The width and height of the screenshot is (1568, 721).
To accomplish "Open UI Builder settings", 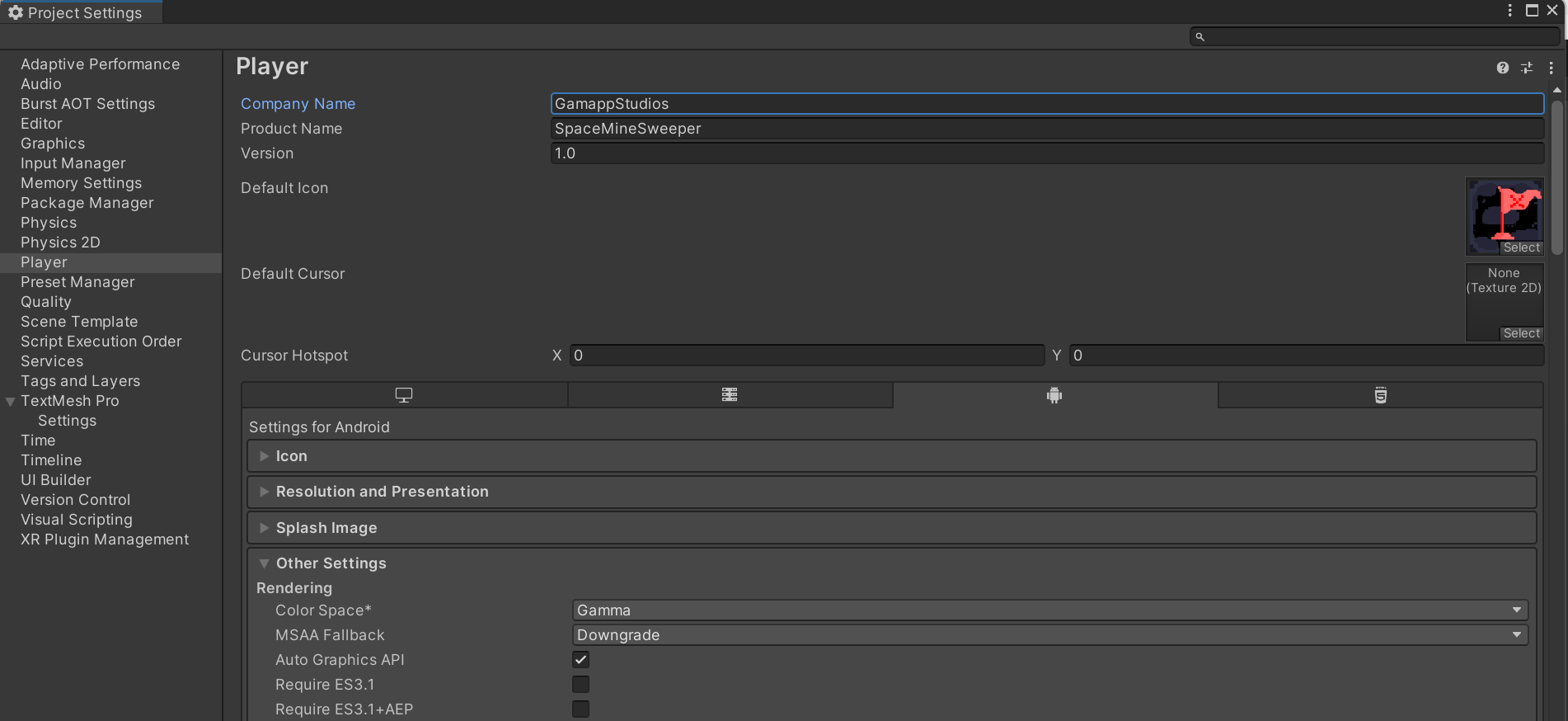I will 56,480.
